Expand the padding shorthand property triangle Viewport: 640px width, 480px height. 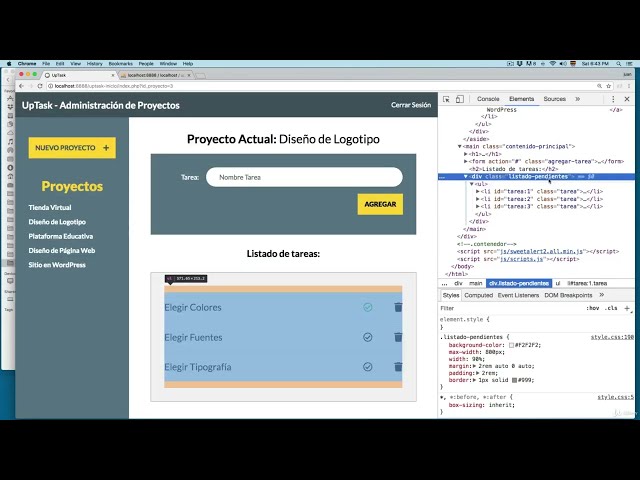click(478, 373)
